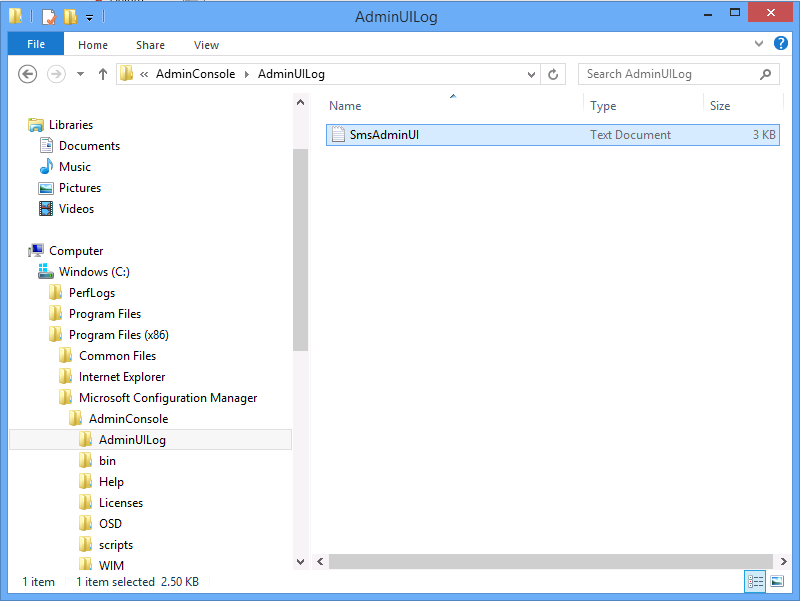Image resolution: width=800 pixels, height=601 pixels.
Task: Switch to the View ribbon tab
Action: 207,45
